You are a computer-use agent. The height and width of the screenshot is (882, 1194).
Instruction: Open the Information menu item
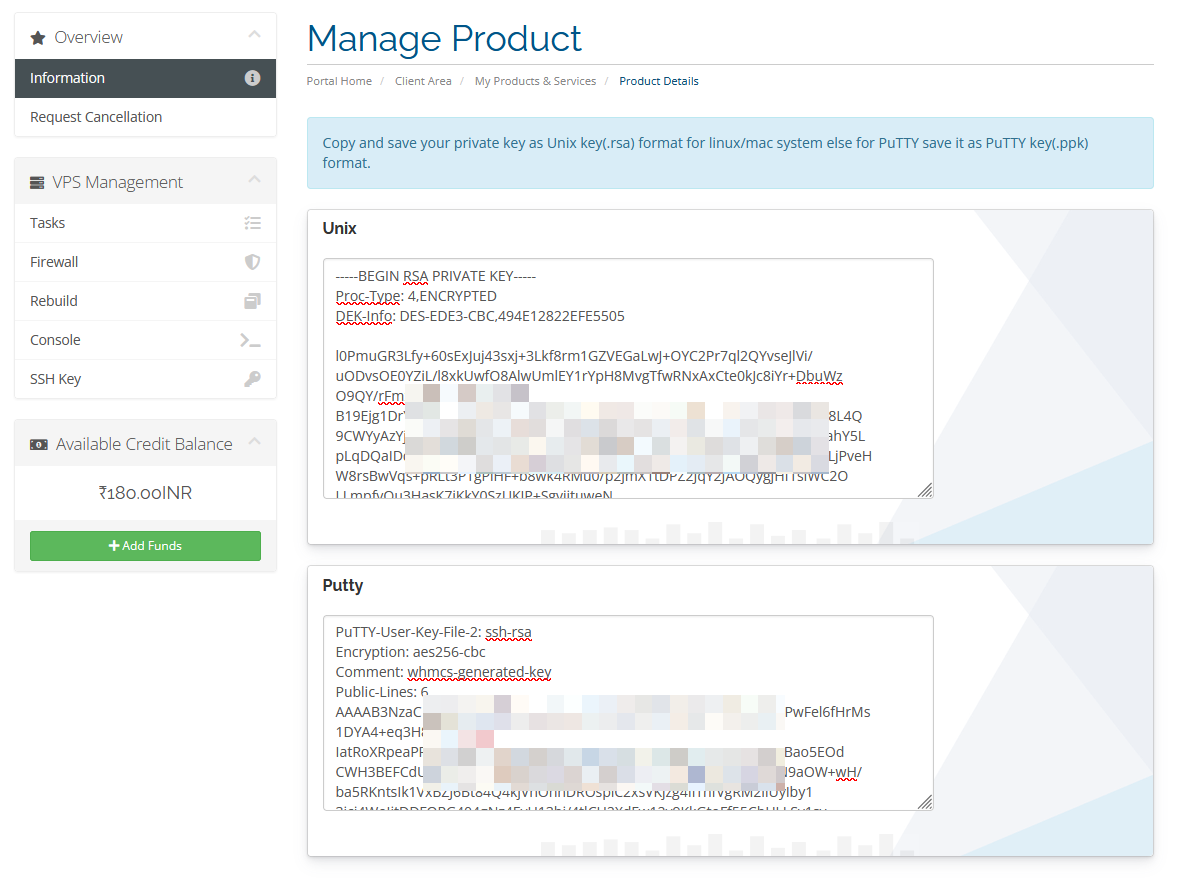[x=145, y=78]
